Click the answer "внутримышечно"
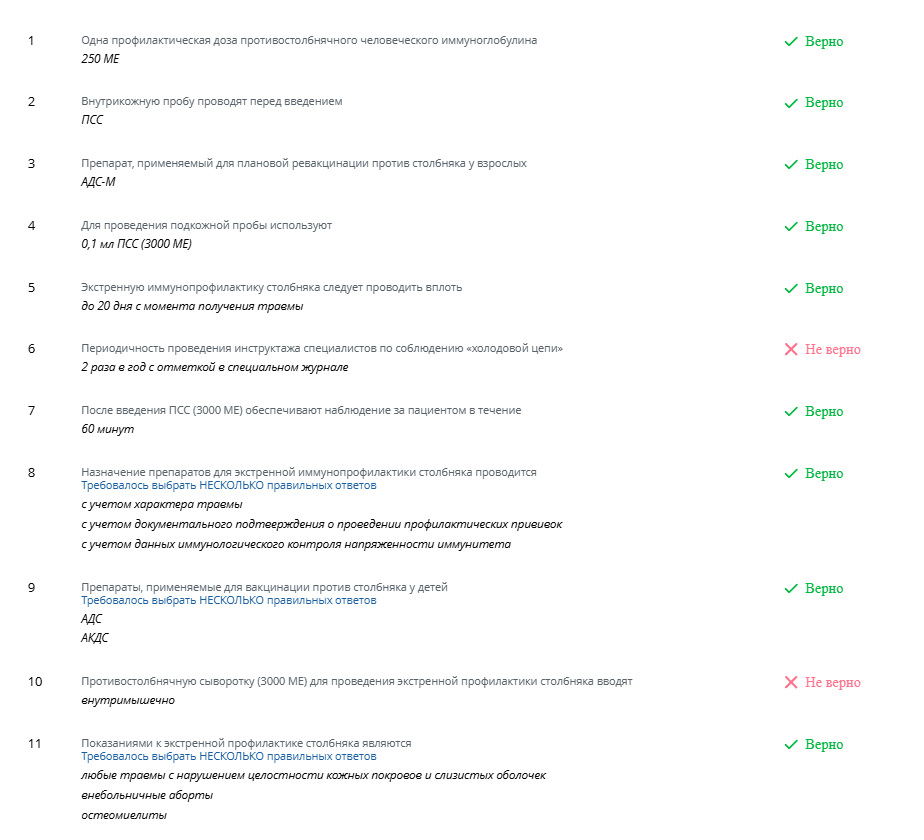 coord(128,700)
